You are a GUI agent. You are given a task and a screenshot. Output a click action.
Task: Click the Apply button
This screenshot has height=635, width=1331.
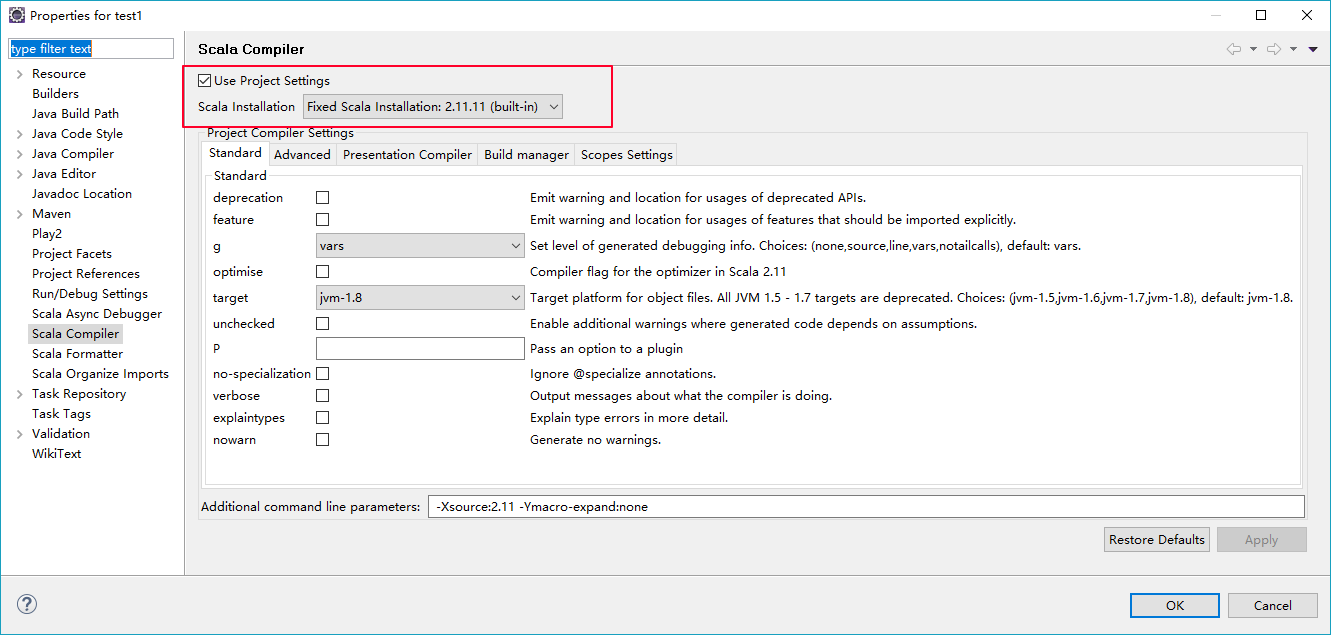pos(1262,540)
